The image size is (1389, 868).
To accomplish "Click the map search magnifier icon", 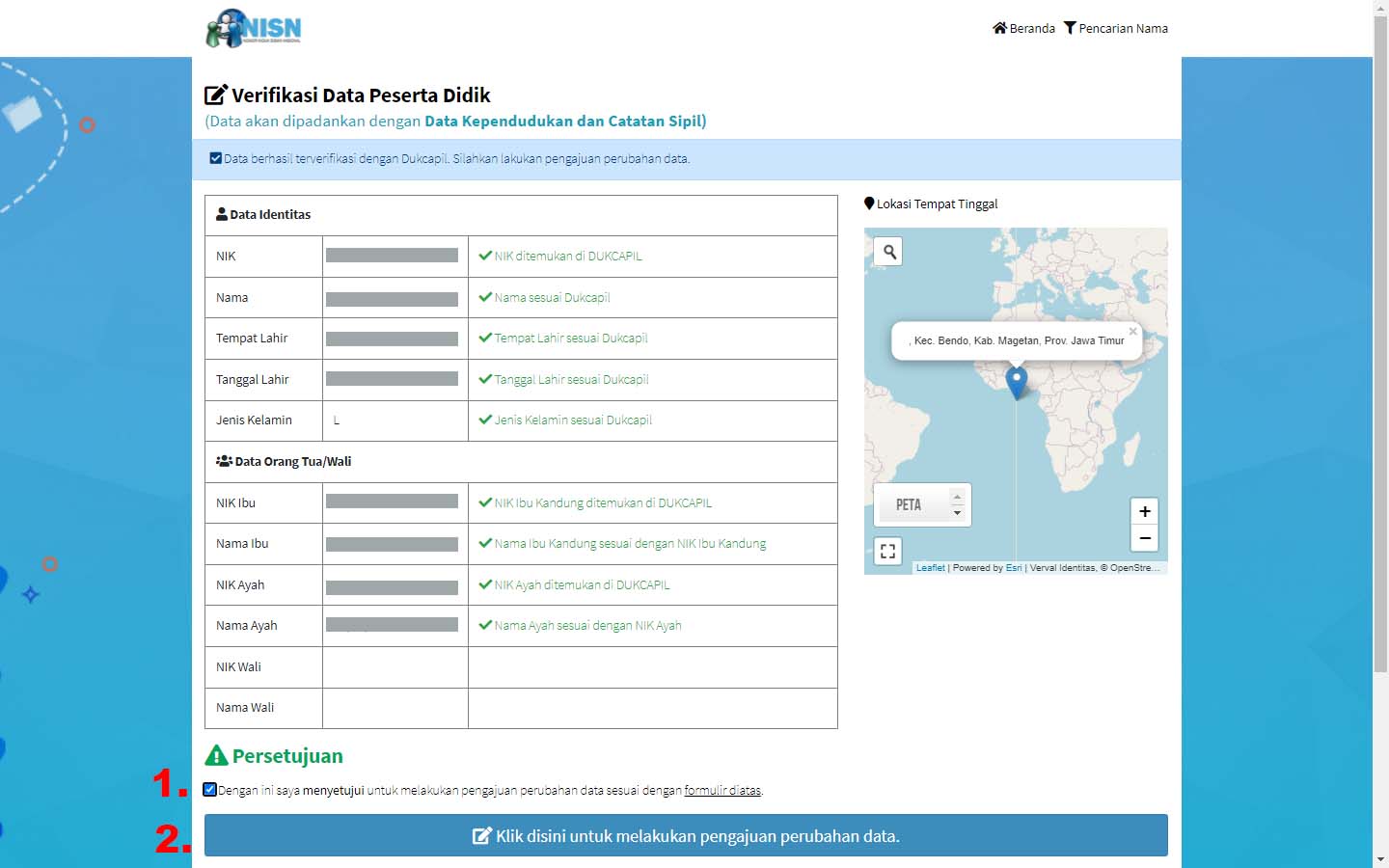I will (886, 251).
